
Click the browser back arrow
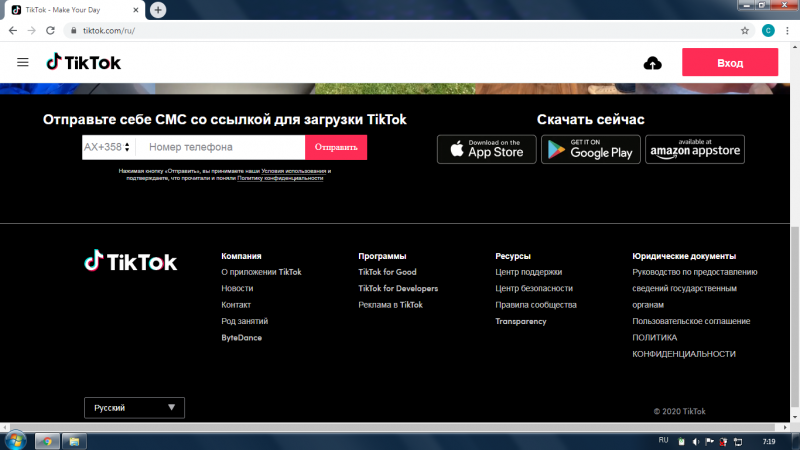click(13, 31)
